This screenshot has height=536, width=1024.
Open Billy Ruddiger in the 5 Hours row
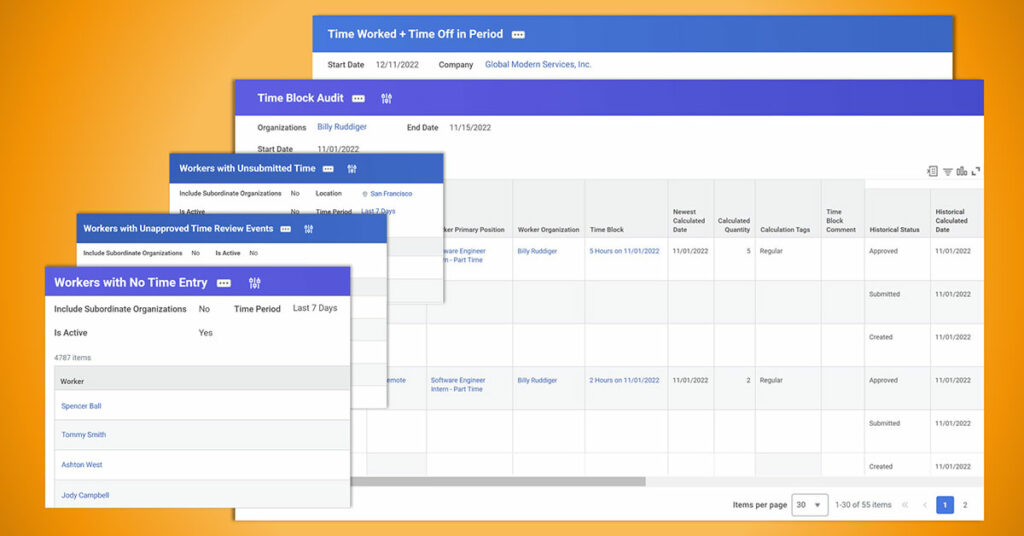pos(537,251)
